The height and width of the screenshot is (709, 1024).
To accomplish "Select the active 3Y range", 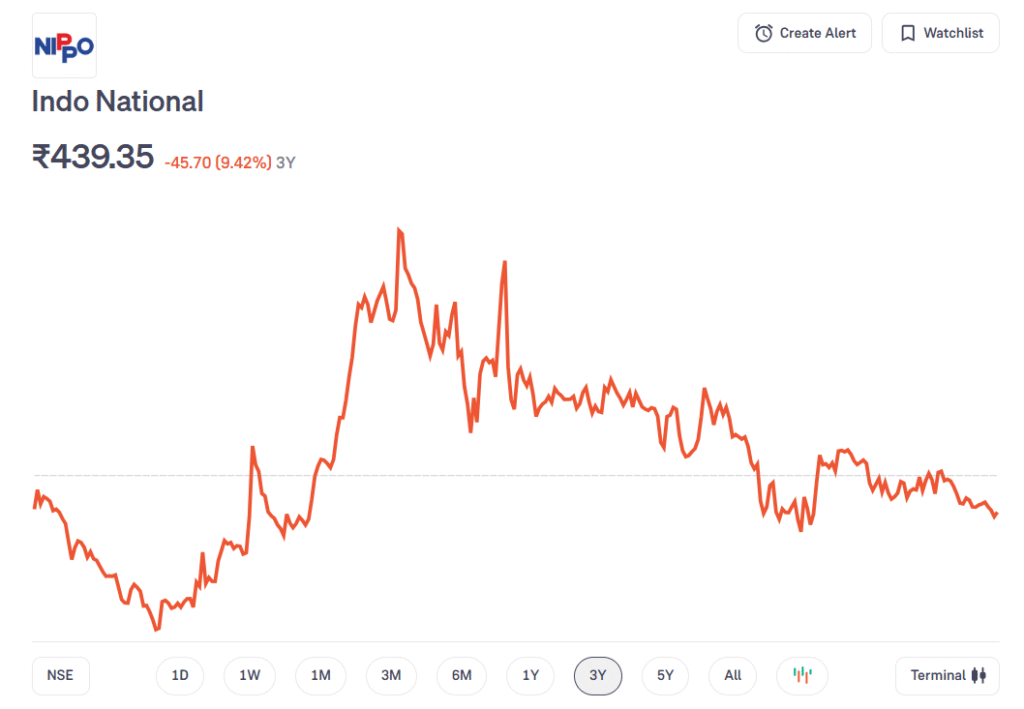I will (x=598, y=675).
